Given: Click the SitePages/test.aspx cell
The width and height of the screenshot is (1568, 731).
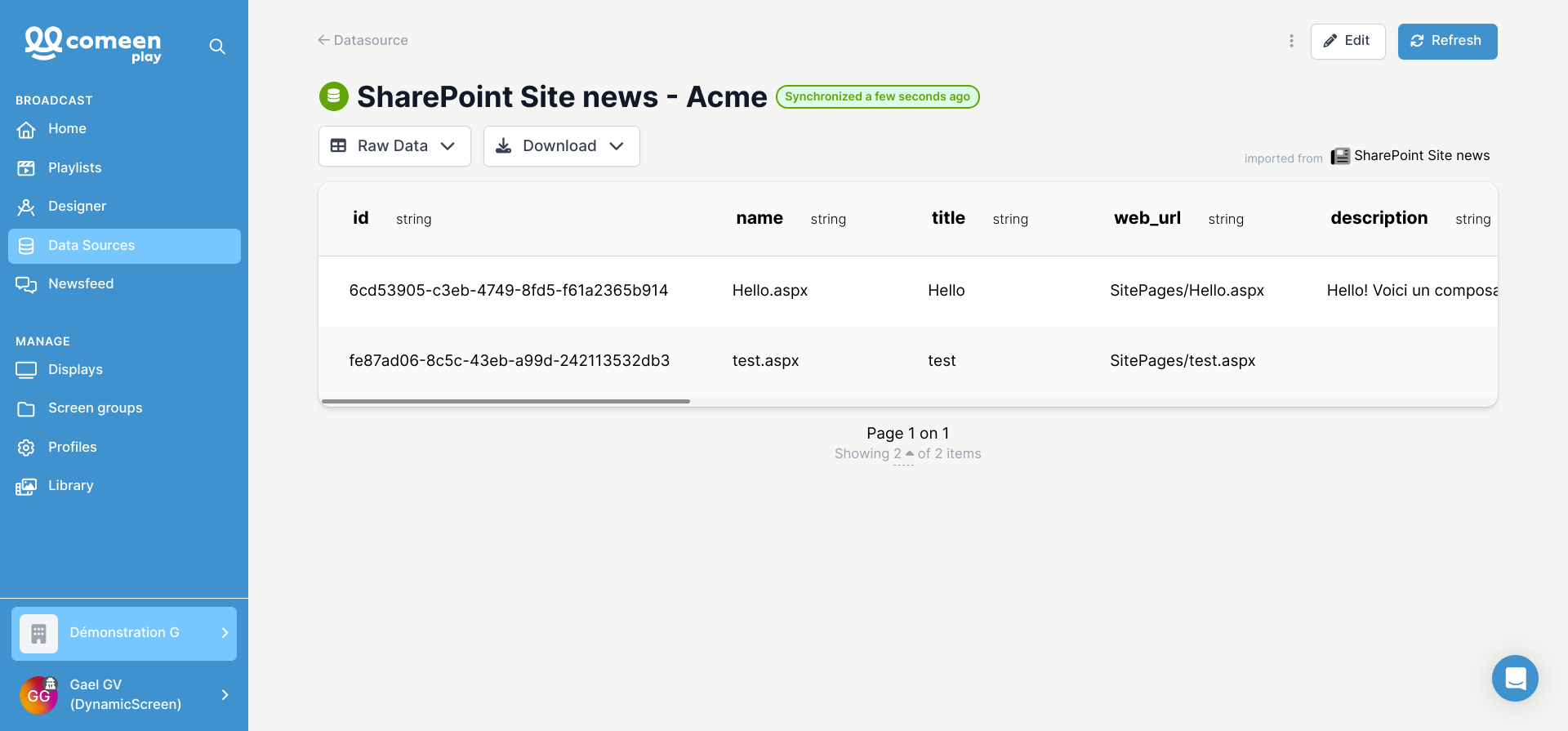Looking at the screenshot, I should 1183,361.
